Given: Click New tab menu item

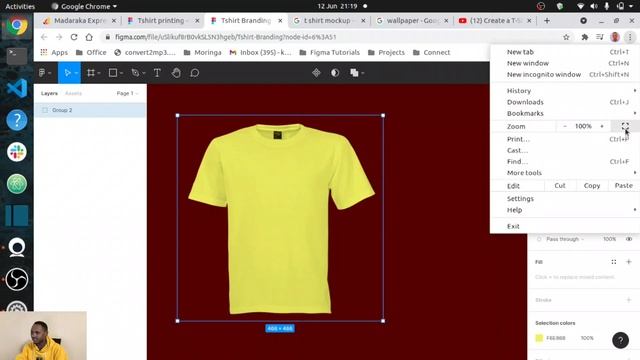Looking at the screenshot, I should pos(565,52).
